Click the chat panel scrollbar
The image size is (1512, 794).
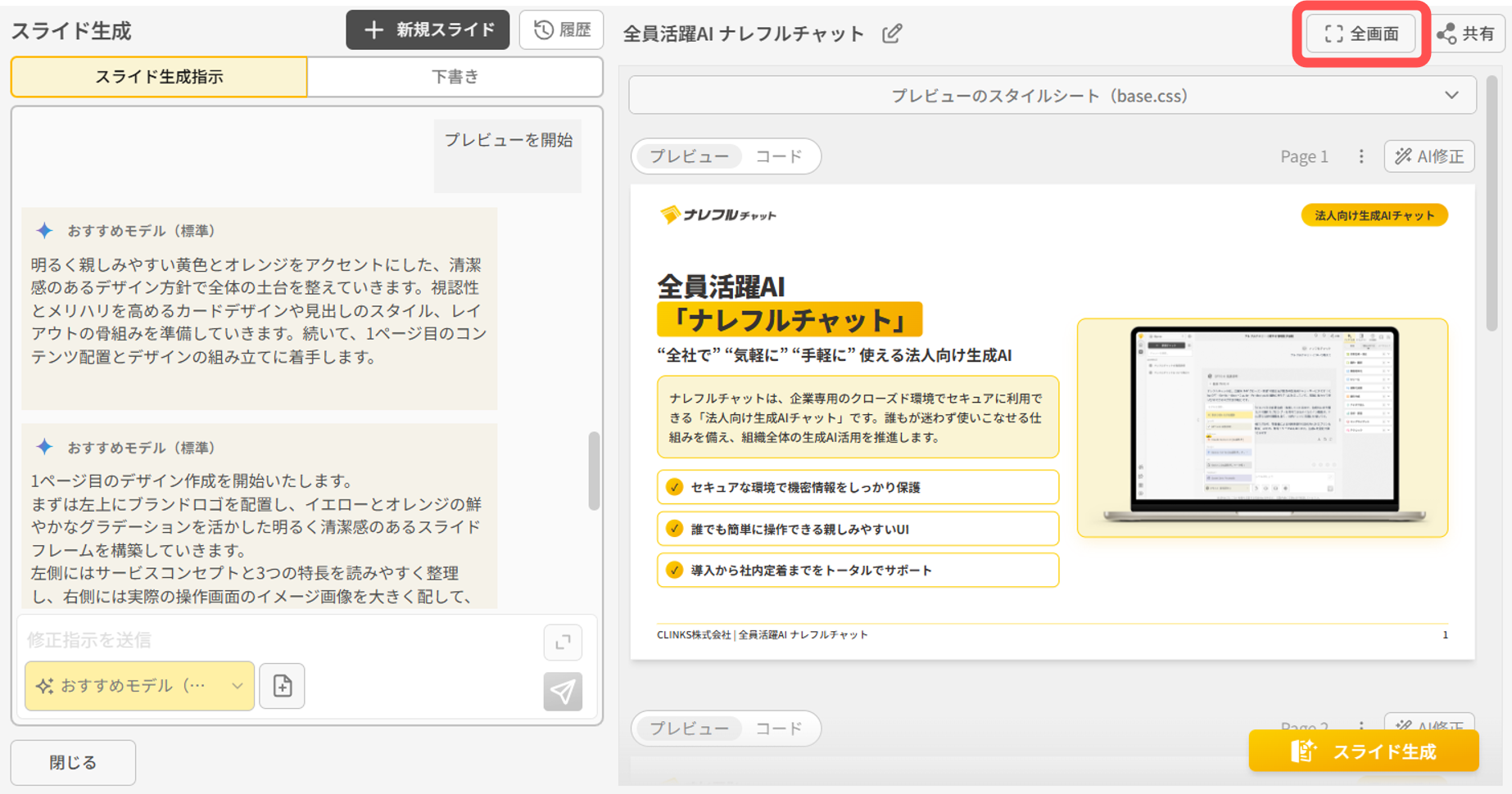tap(594, 471)
